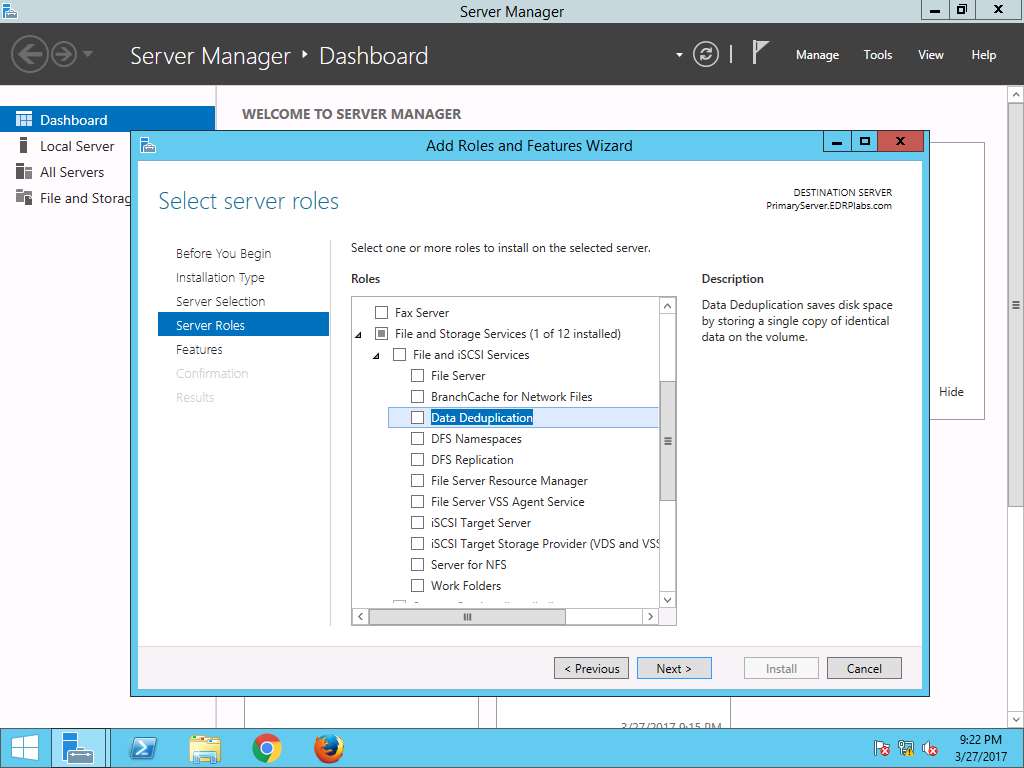The height and width of the screenshot is (768, 1024).
Task: Launch PowerShell from the taskbar
Action: coord(142,748)
